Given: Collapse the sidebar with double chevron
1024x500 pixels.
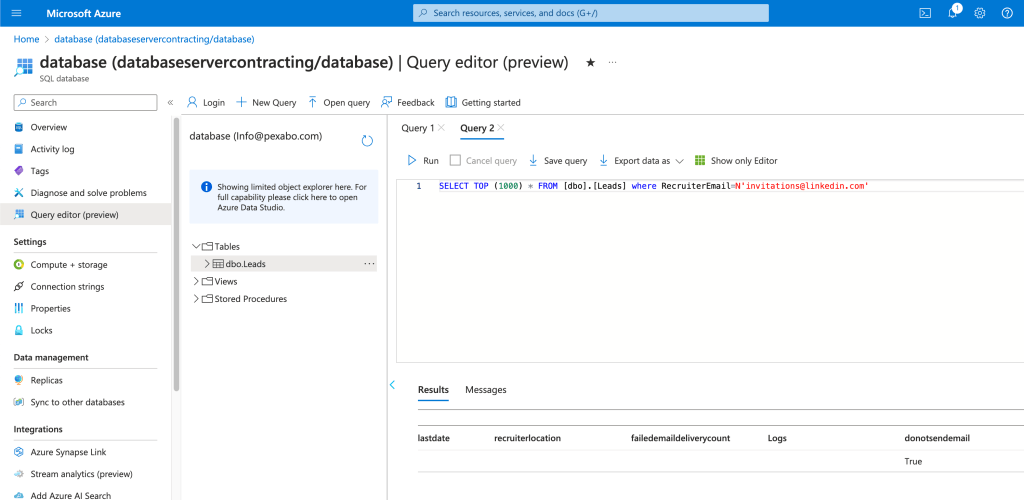Looking at the screenshot, I should click(170, 102).
